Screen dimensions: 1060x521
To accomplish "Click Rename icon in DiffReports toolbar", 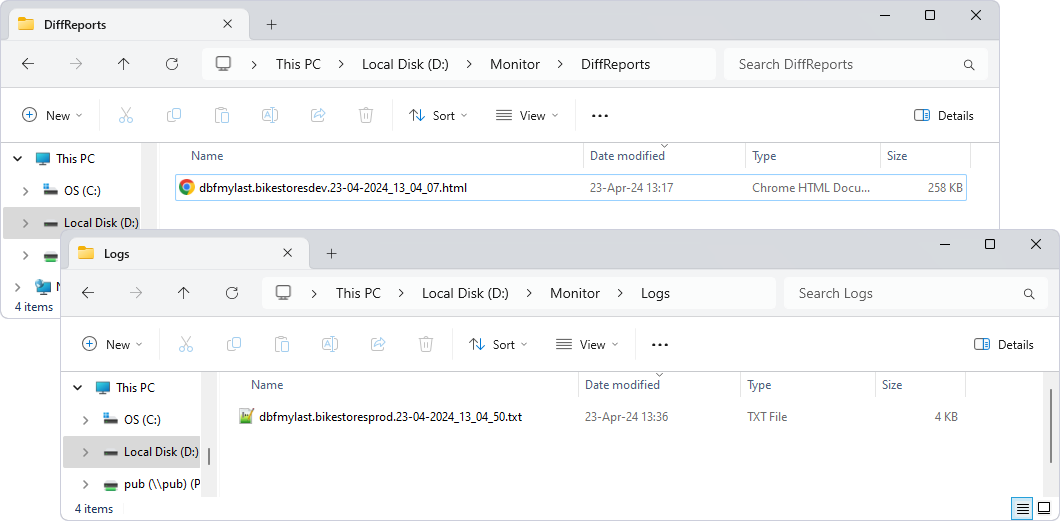I will [270, 116].
